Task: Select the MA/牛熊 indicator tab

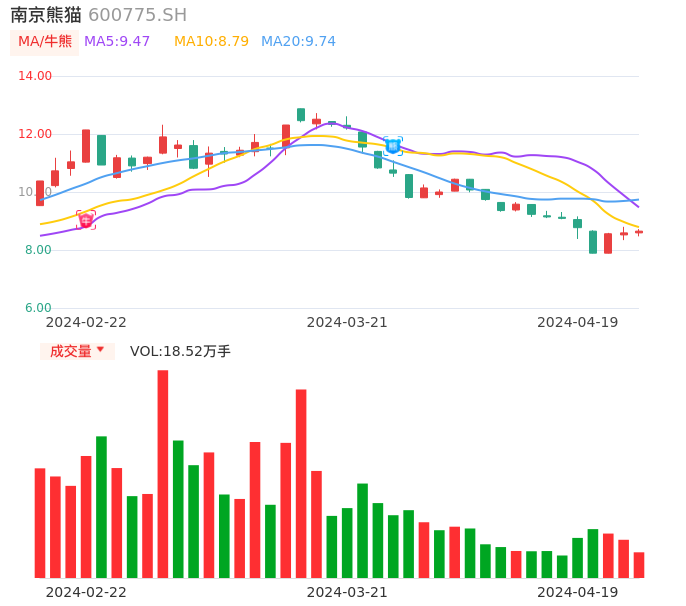Action: point(45,42)
